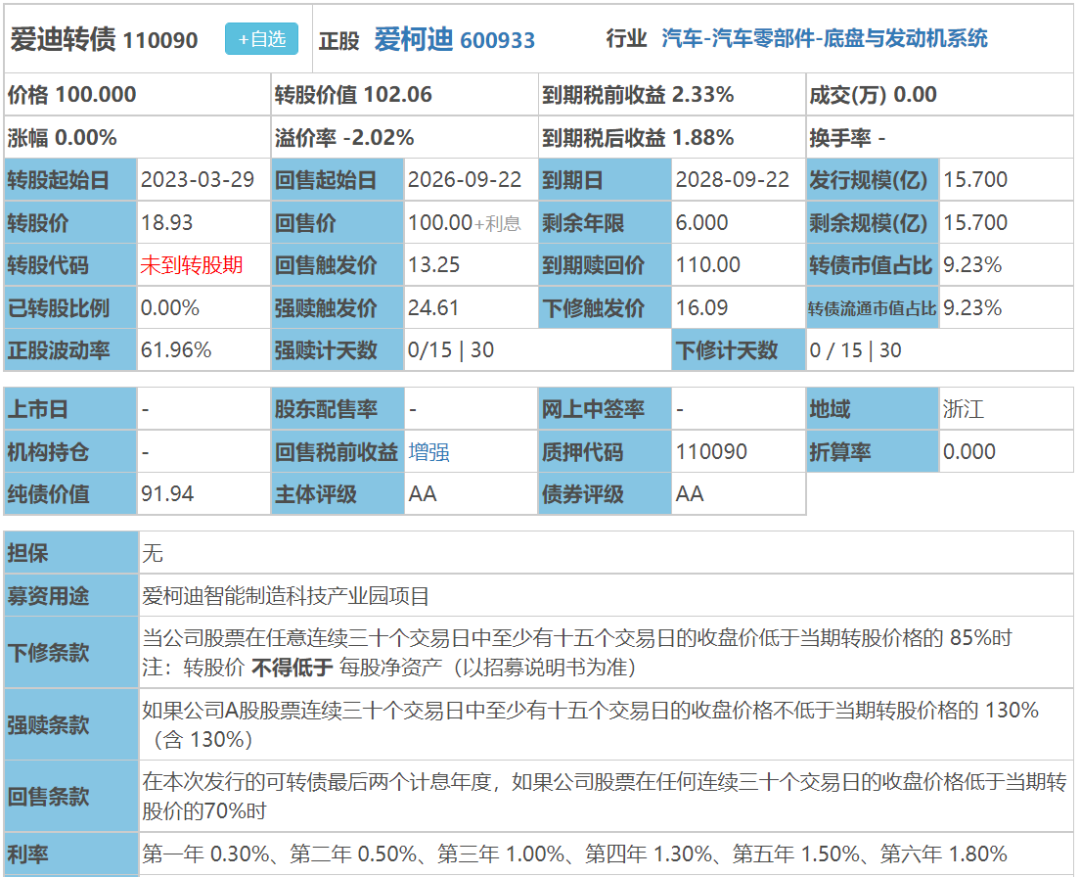
Task: Click 到期税后收益 1.88% cell
Action: click(x=672, y=138)
